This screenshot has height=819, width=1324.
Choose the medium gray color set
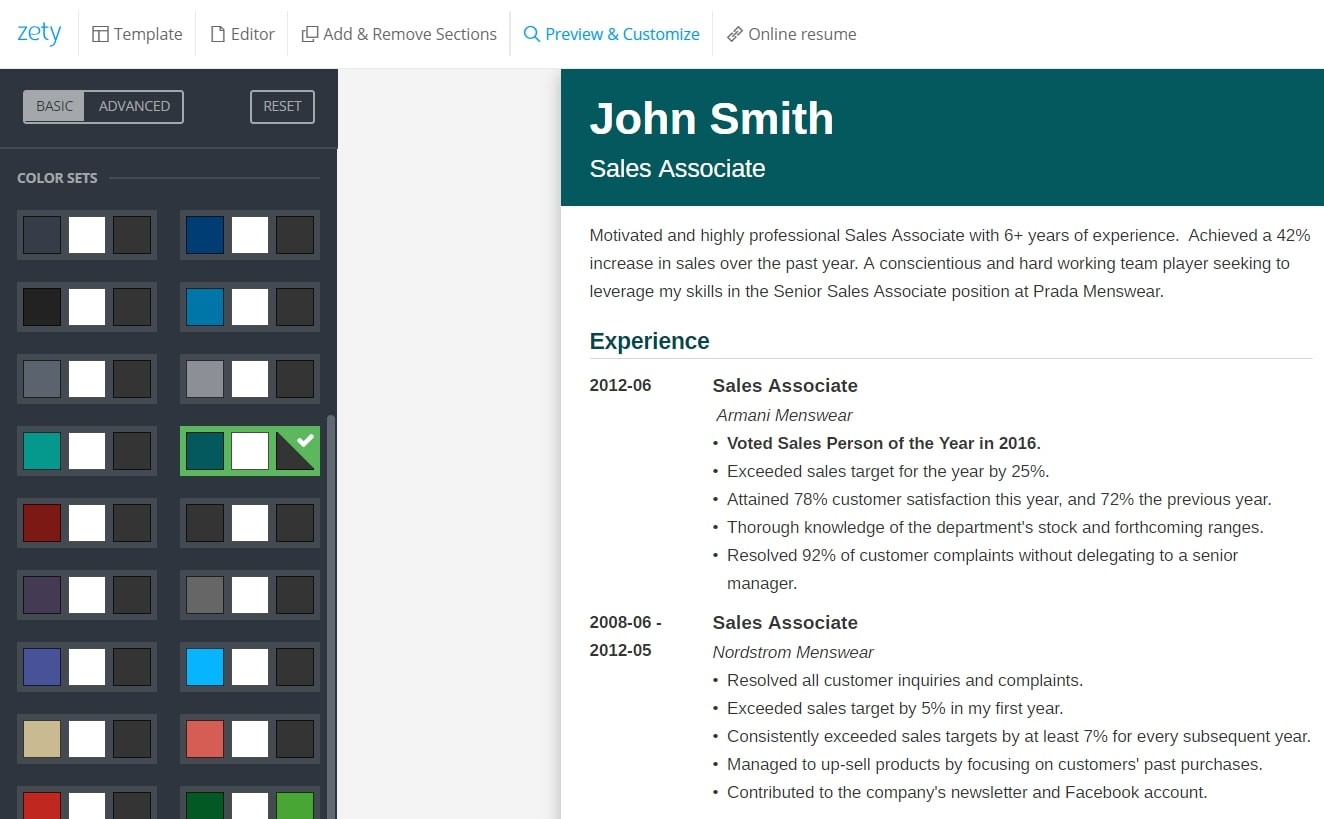tap(250, 595)
